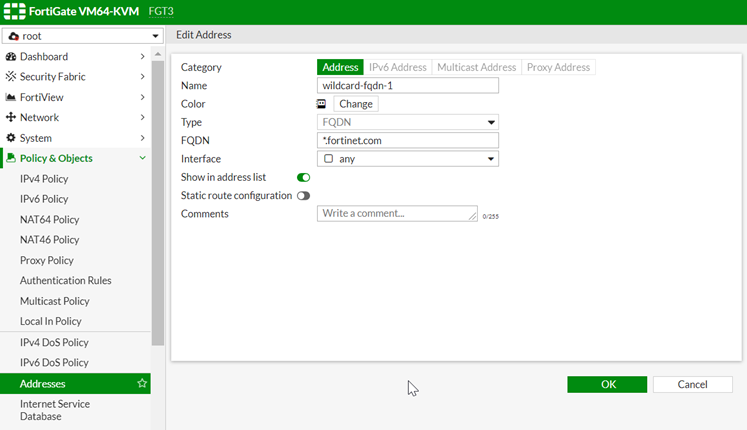The image size is (747, 430).
Task: Click the FortiGate logo icon
Action: pos(15,11)
